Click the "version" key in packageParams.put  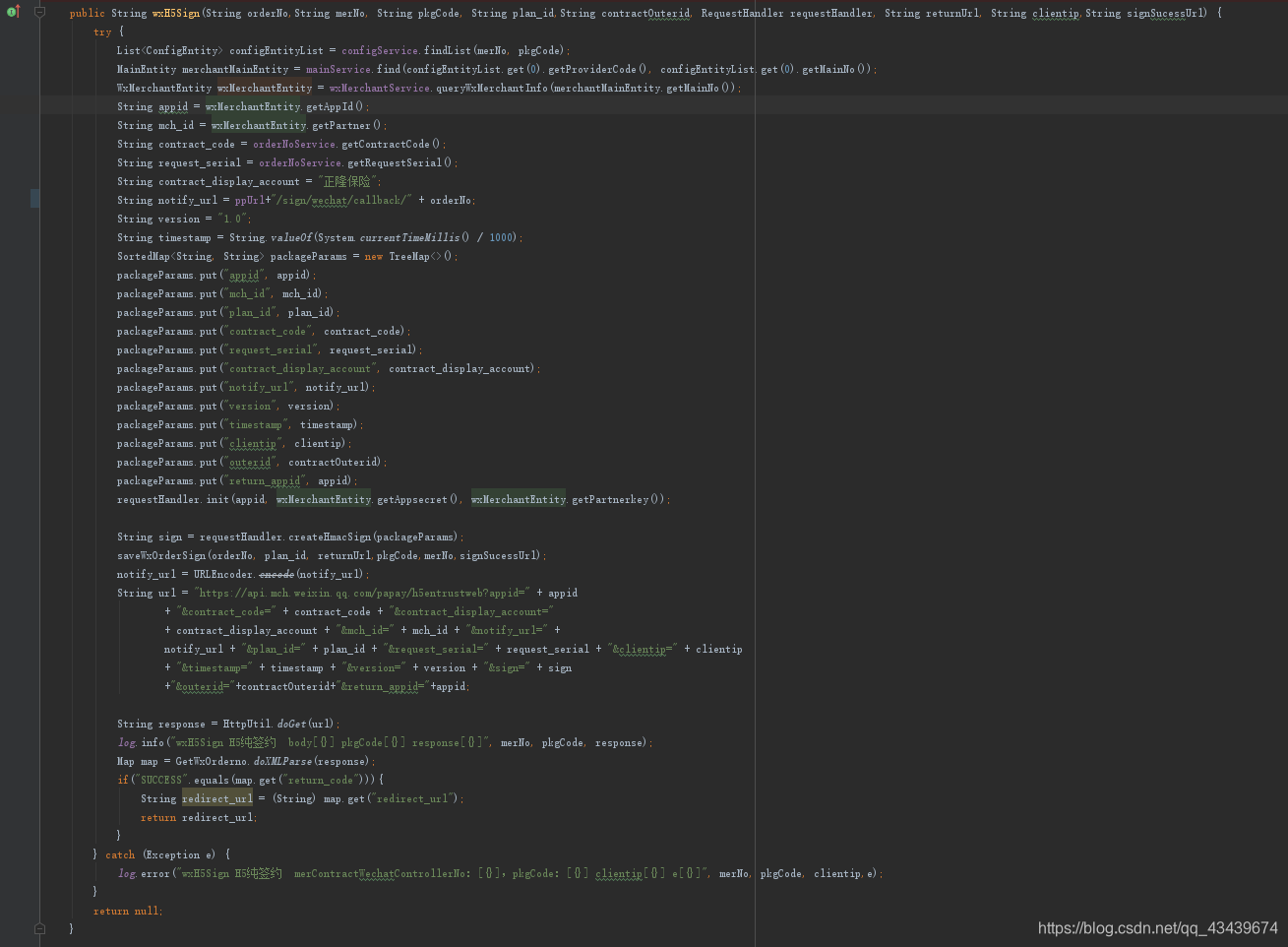coord(250,406)
